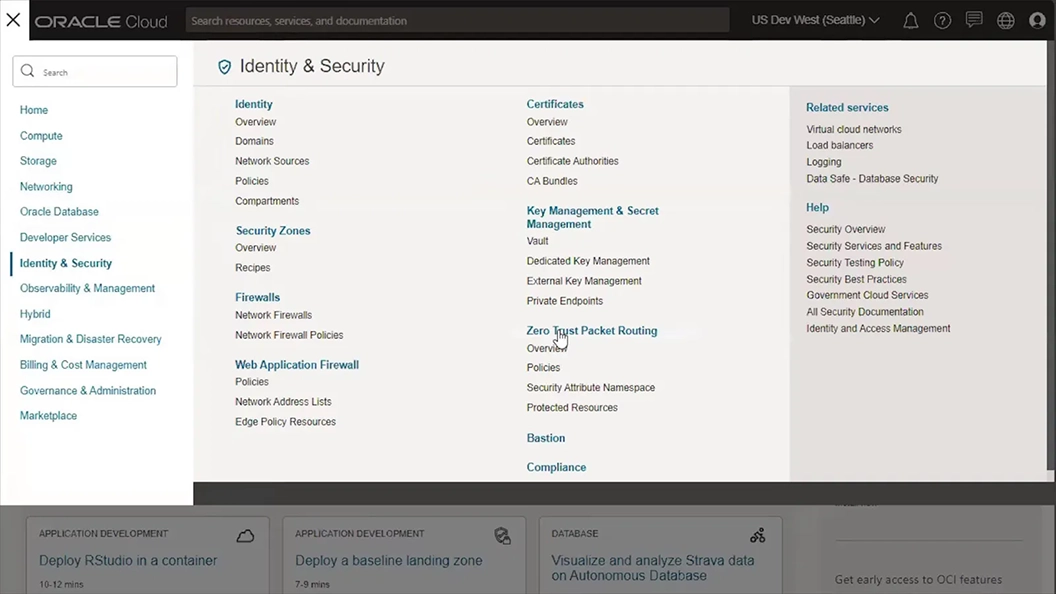Click cloud icon on RStudio card
Viewport: 1056px width, 594px height.
tap(245, 536)
